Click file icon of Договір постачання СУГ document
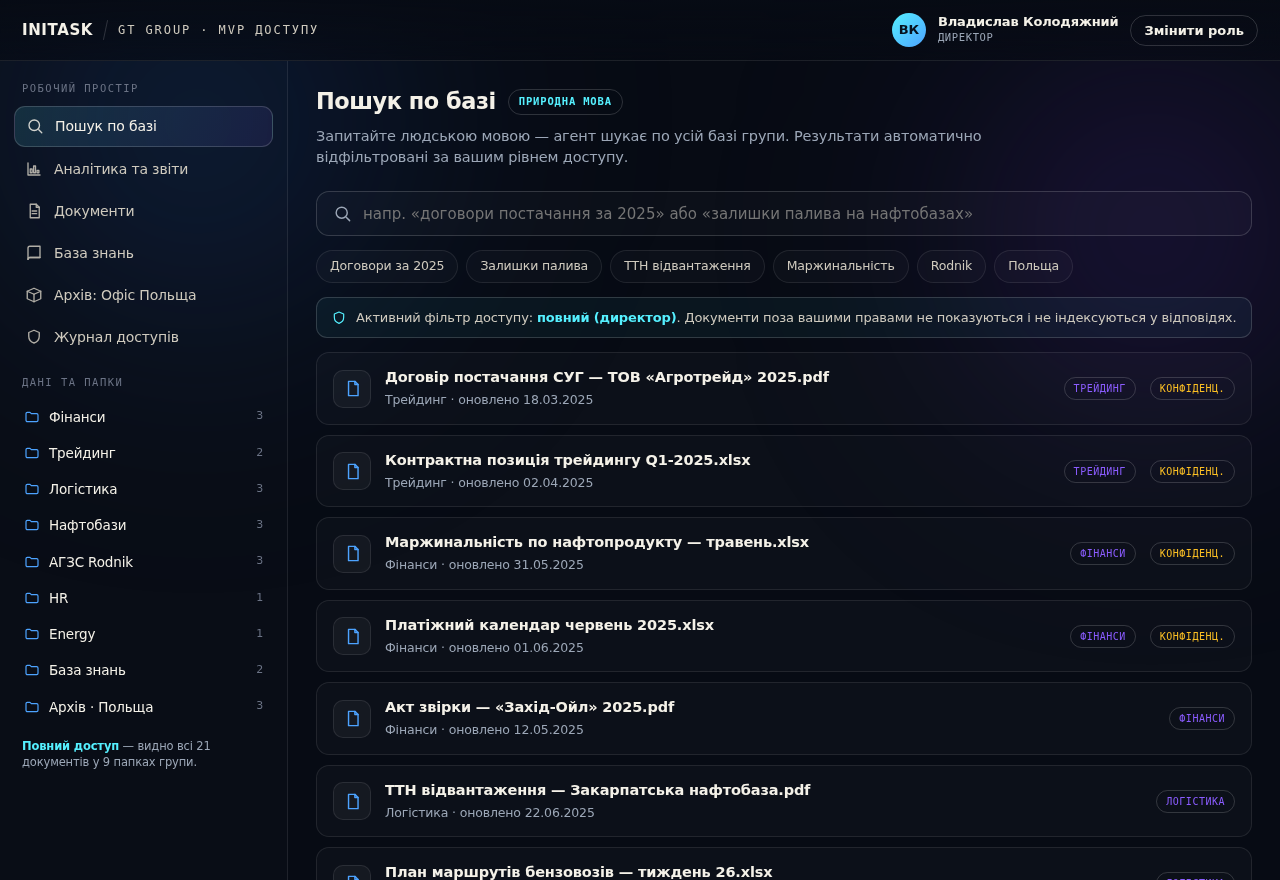The image size is (1280, 880). 352,389
